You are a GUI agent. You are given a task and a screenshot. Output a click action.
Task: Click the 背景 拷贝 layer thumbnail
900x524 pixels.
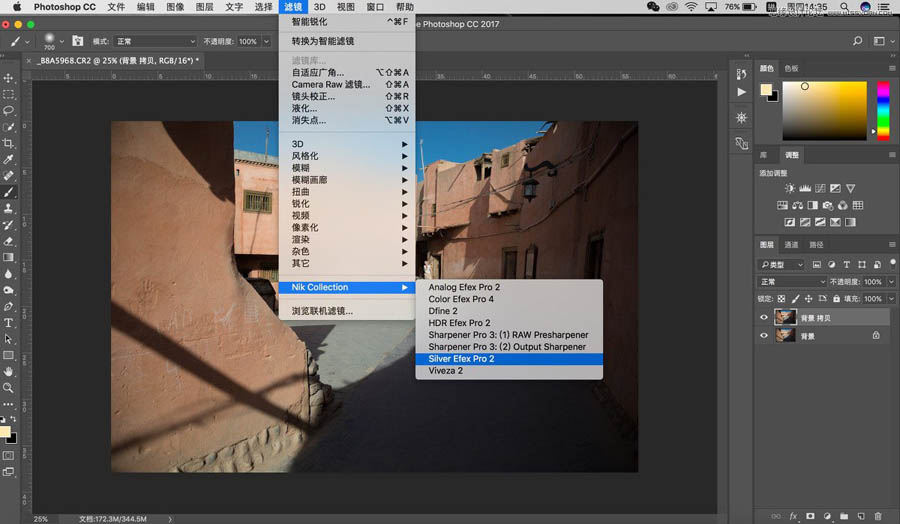(785, 317)
